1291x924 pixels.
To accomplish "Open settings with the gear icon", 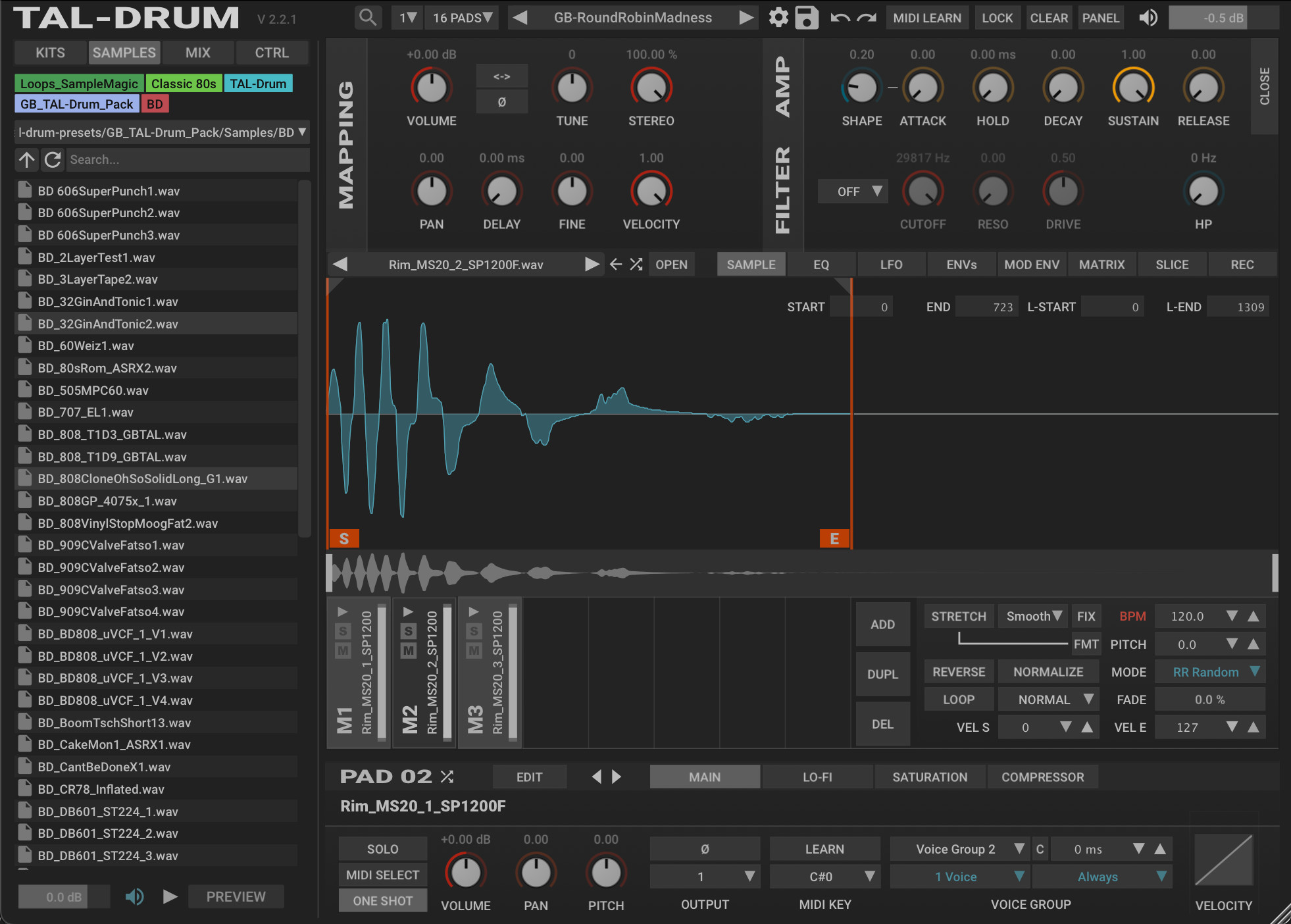I will [778, 18].
